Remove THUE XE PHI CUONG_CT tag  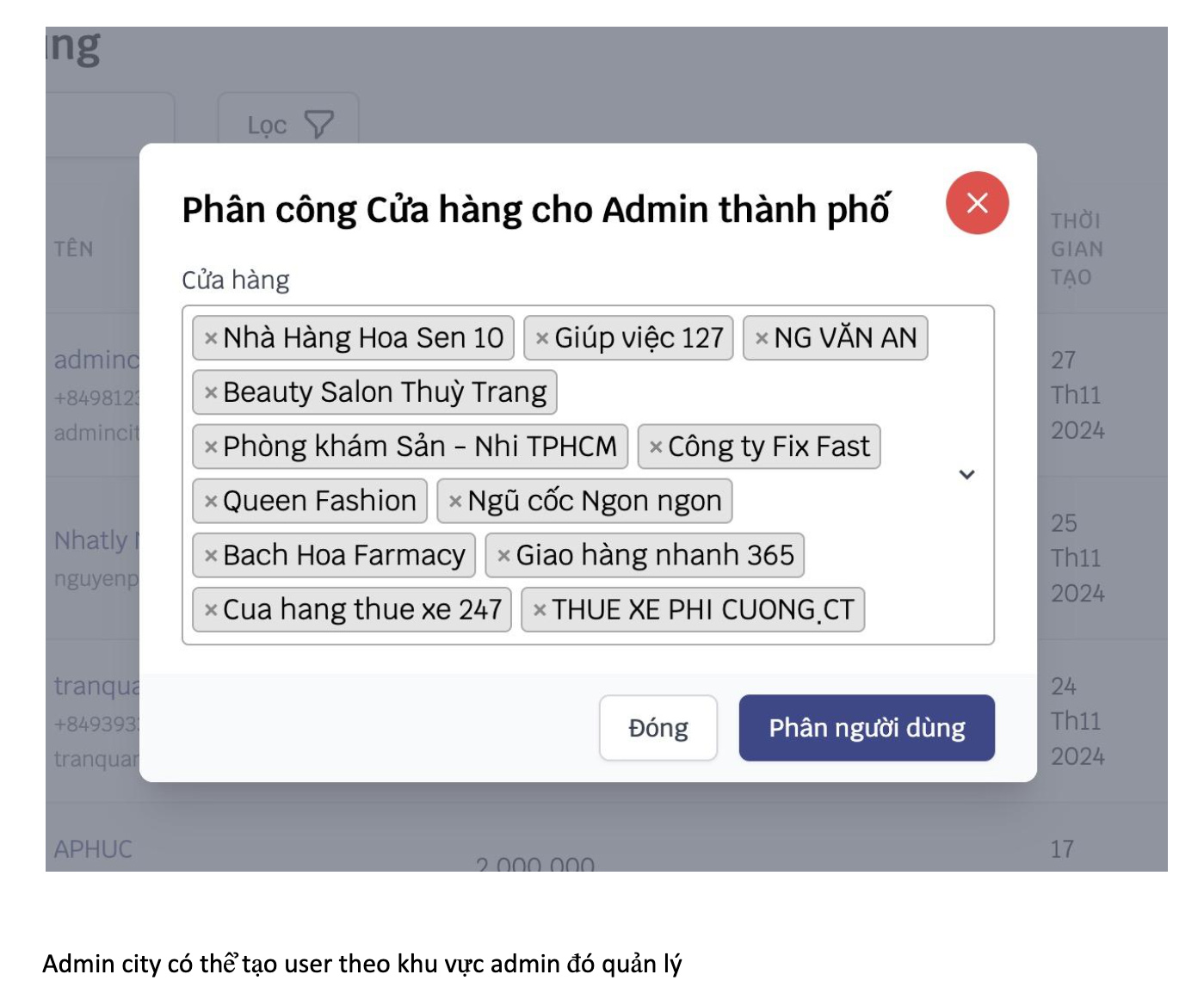point(540,610)
